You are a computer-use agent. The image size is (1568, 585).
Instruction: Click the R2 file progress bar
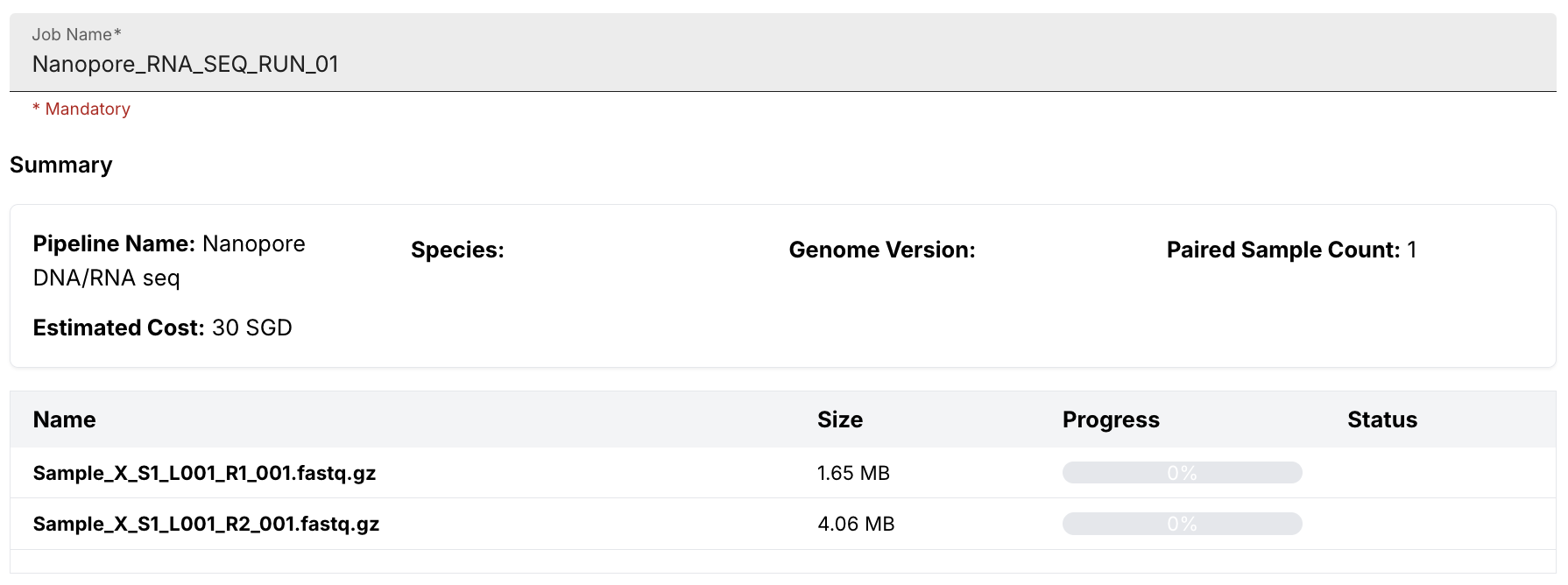click(1182, 524)
